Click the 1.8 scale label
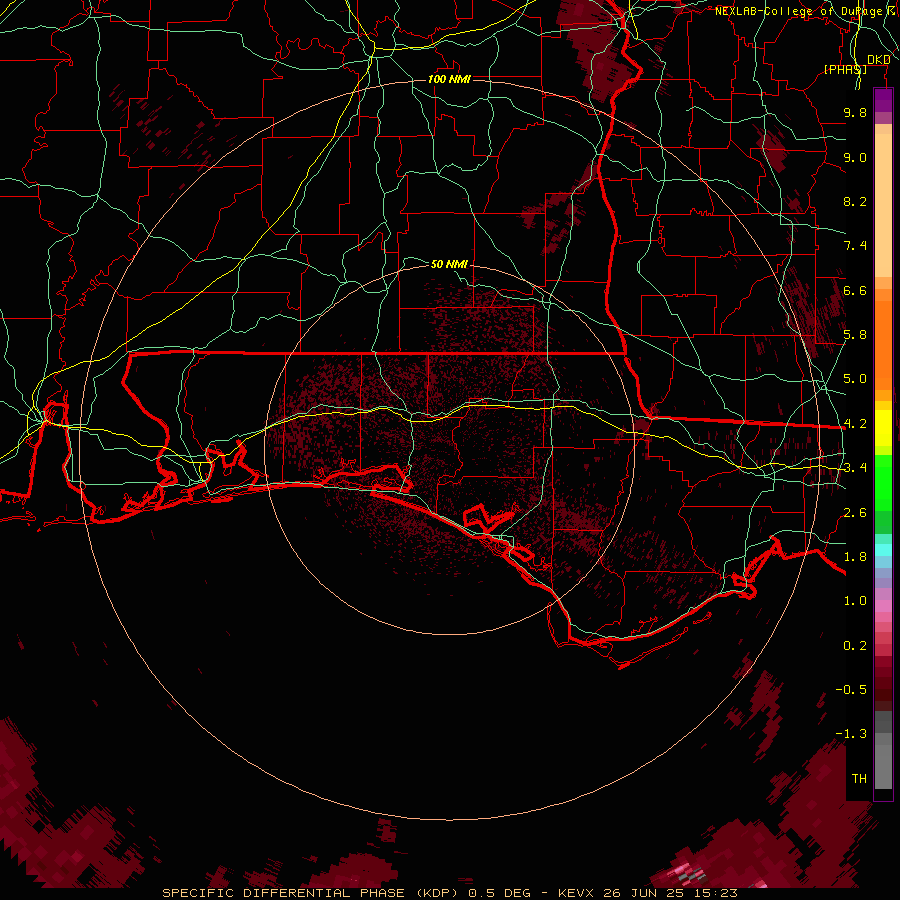This screenshot has height=900, width=900. point(855,557)
